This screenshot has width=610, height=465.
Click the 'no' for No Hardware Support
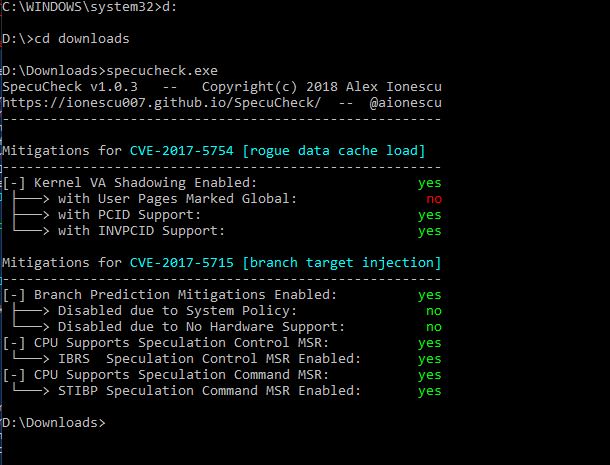tap(433, 327)
